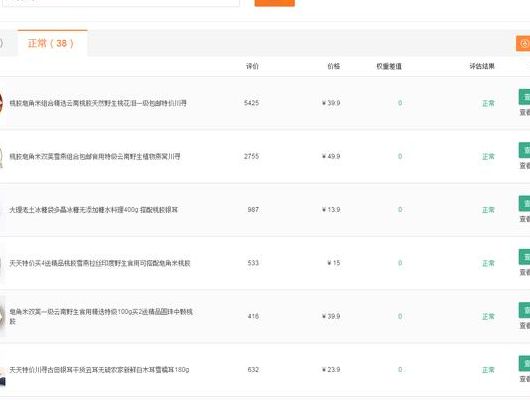
Task: Open thumbnail of the 416 reviews product
Action: [x=3, y=316]
